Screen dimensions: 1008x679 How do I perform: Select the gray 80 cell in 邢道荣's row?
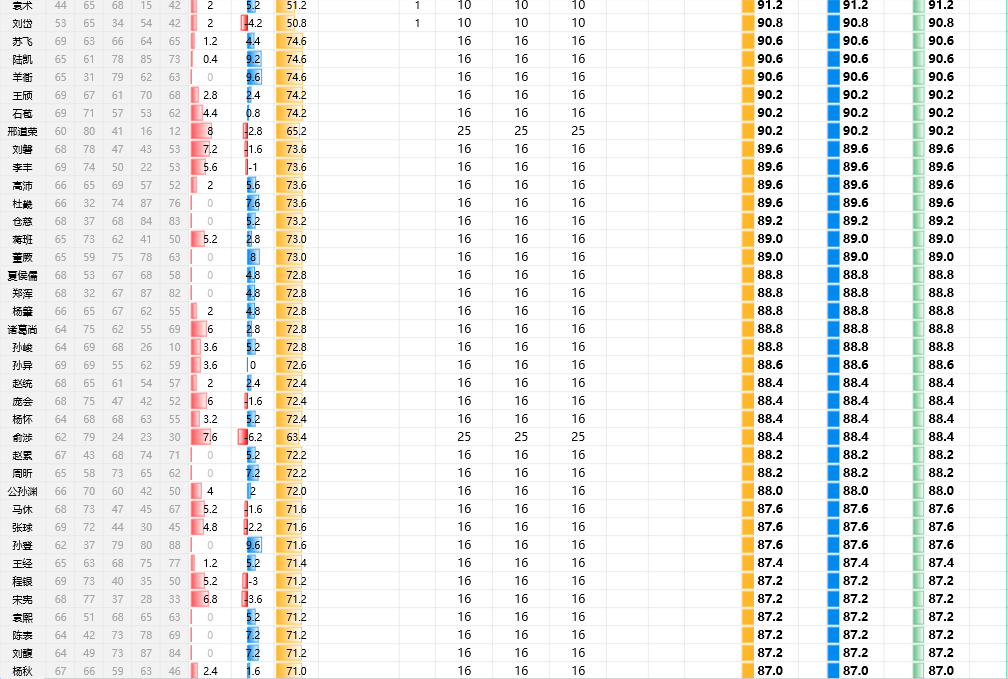pos(89,131)
